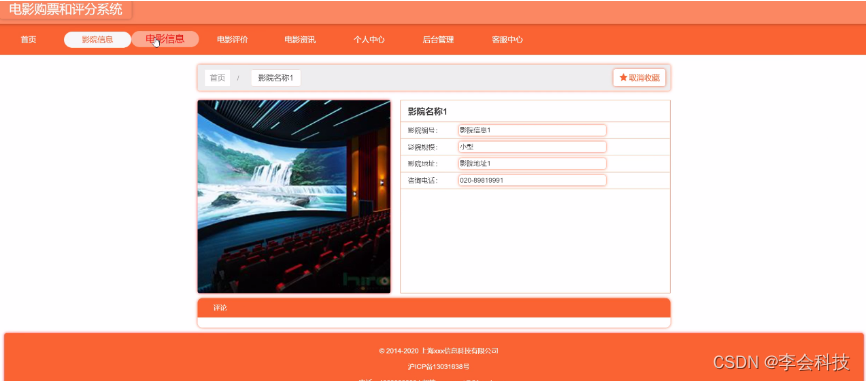The height and width of the screenshot is (381, 866).
Task: Open 个人中心 in the top navigation
Action: (369, 40)
